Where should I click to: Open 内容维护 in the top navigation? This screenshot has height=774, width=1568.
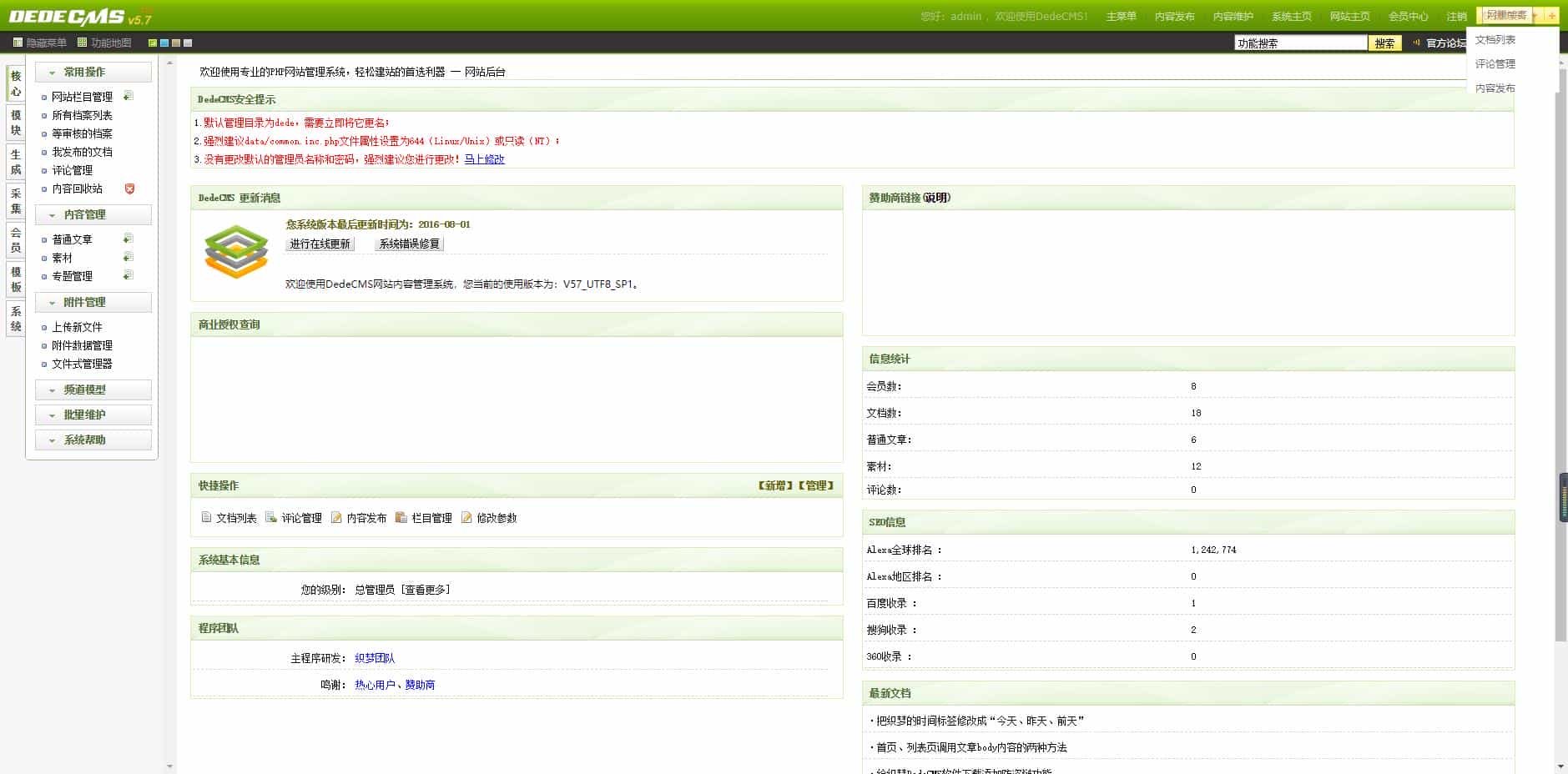[1233, 17]
